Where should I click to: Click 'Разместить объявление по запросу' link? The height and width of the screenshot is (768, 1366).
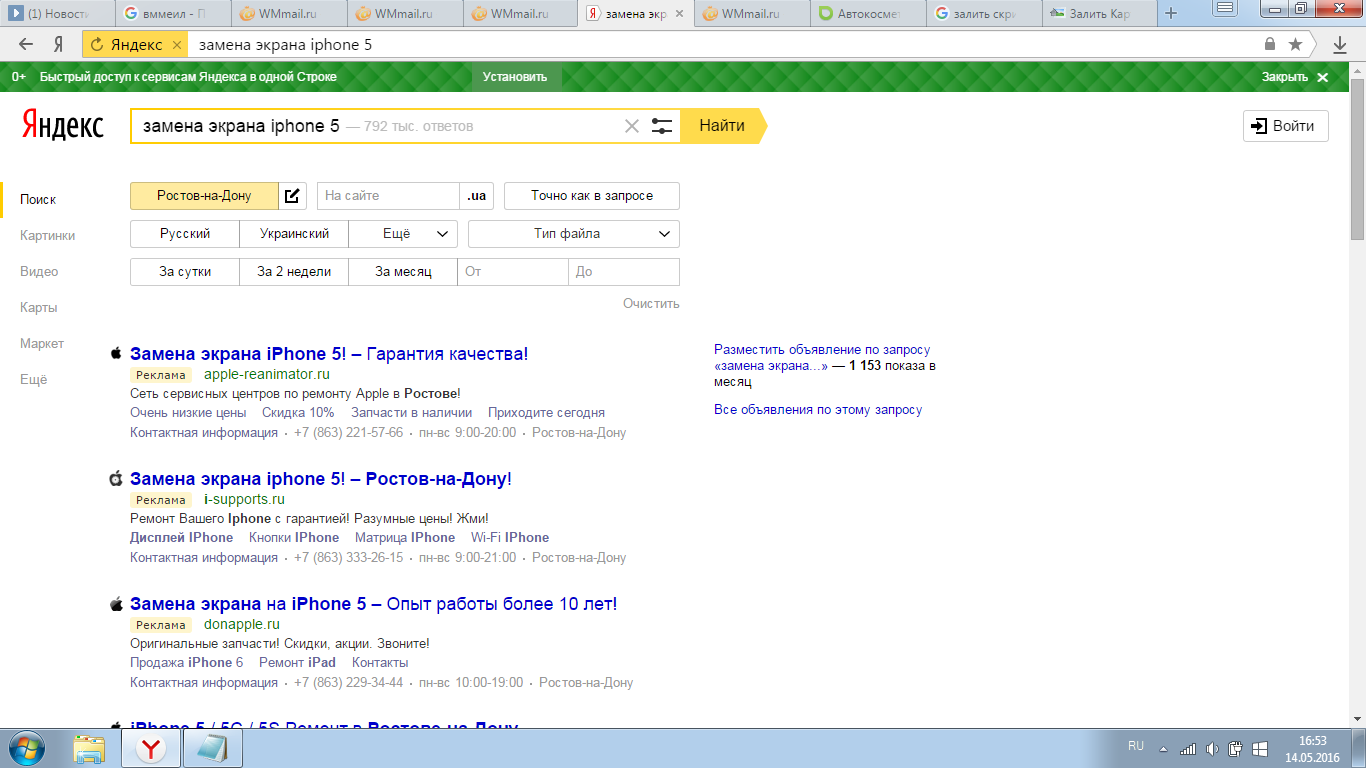(822, 350)
